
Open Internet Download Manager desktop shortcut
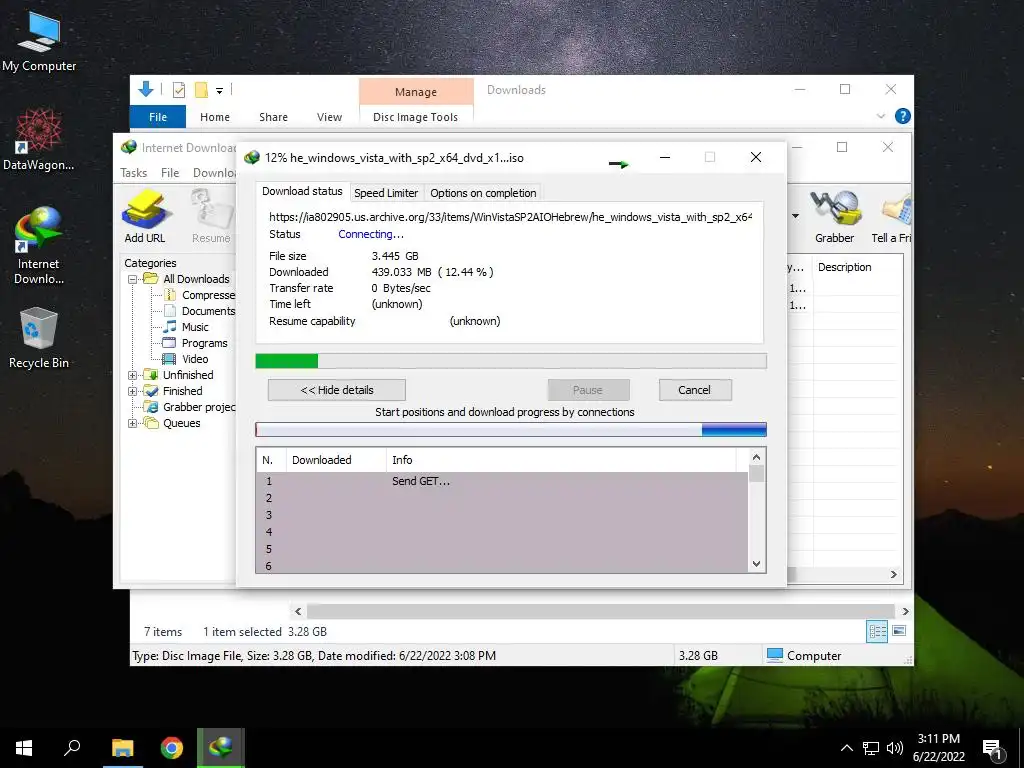click(x=39, y=244)
